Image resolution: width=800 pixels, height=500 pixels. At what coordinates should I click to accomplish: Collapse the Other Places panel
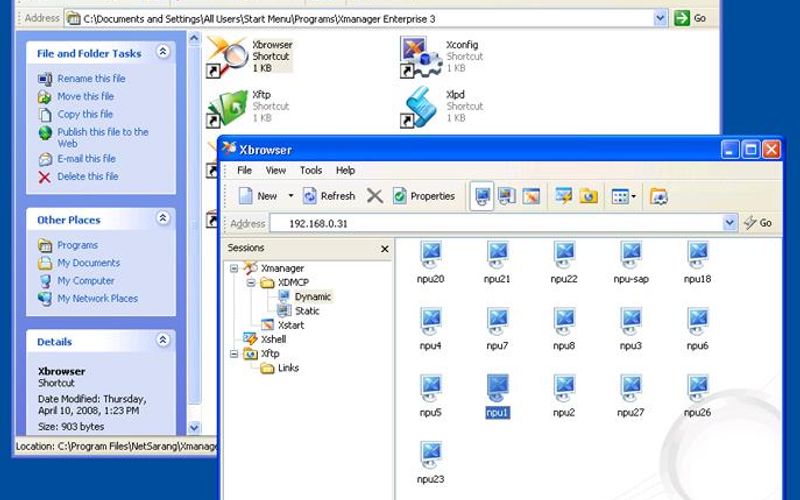[163, 218]
